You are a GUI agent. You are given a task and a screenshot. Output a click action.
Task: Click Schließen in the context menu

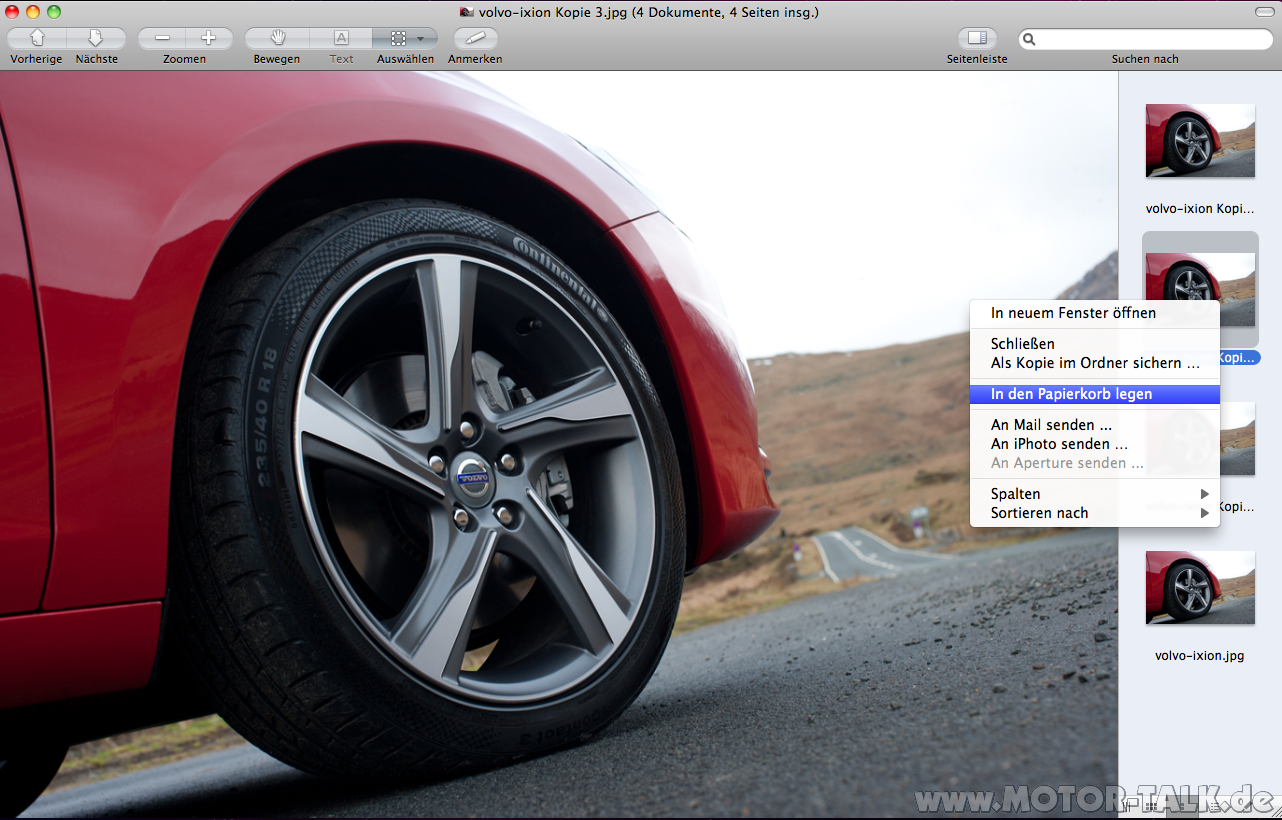point(1022,344)
